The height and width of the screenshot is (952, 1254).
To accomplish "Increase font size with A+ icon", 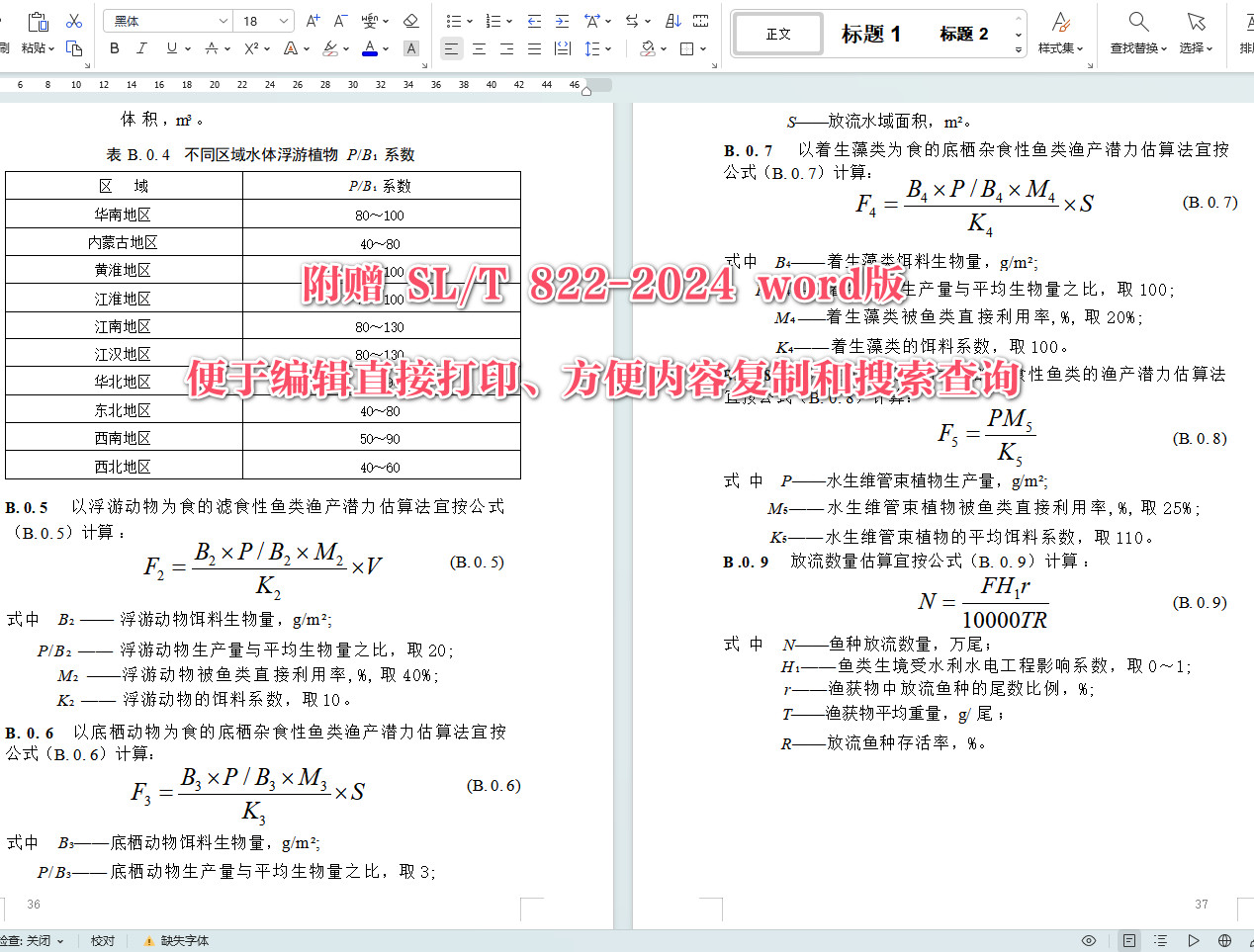I will coord(313,19).
